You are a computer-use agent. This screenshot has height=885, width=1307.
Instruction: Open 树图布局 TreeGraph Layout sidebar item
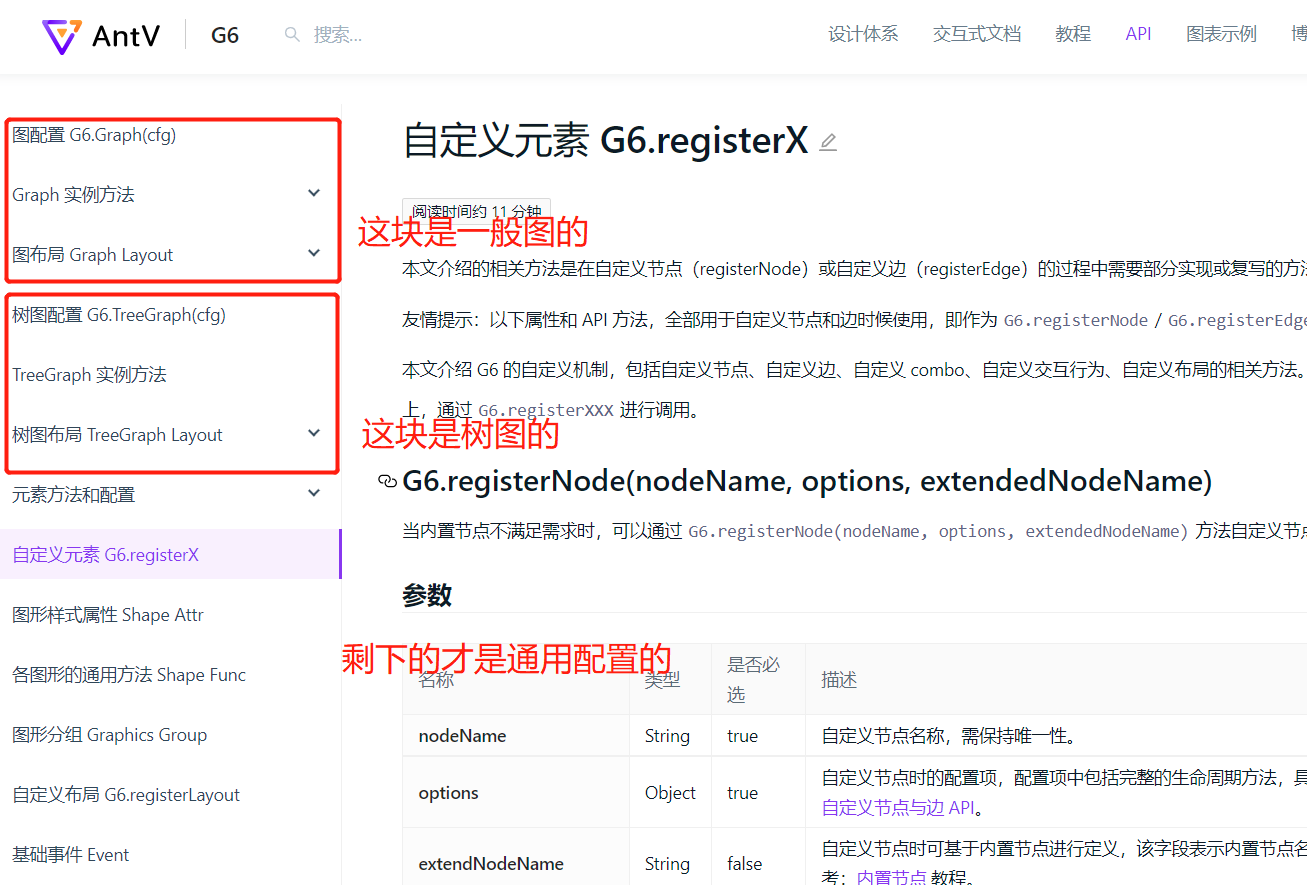pyautogui.click(x=117, y=435)
